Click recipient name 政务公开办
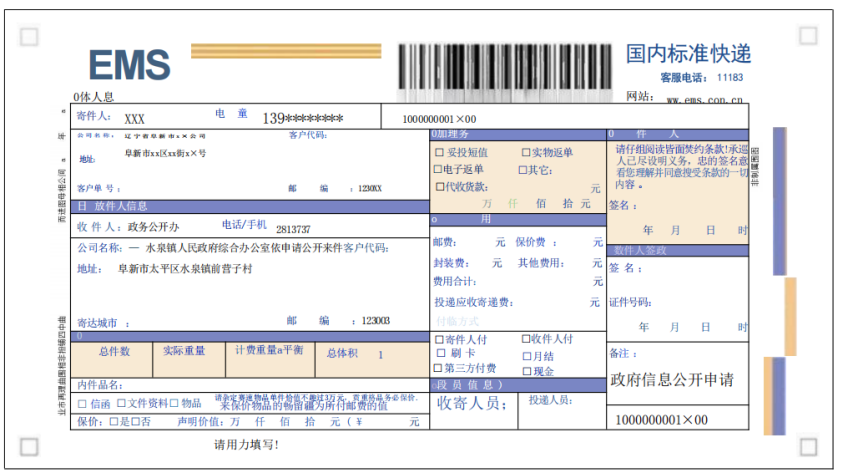This screenshot has height=473, width=854. pos(153,227)
